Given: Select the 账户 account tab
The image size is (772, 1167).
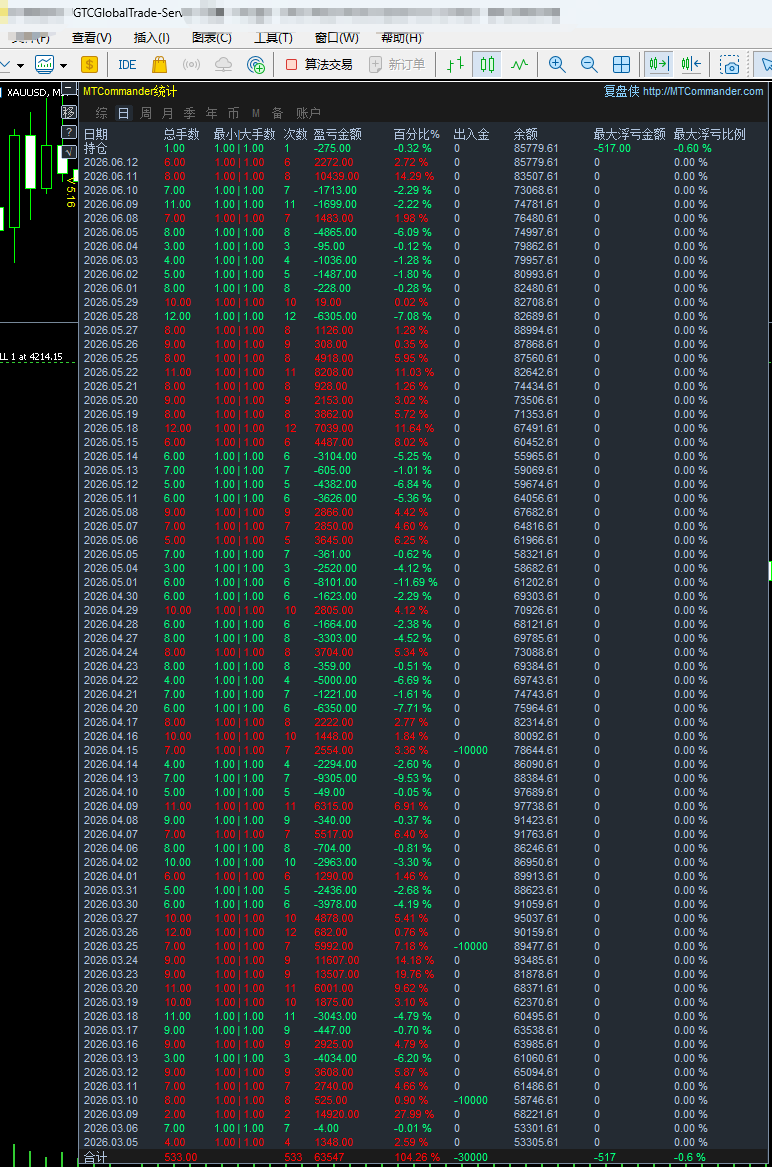Looking at the screenshot, I should [x=308, y=113].
